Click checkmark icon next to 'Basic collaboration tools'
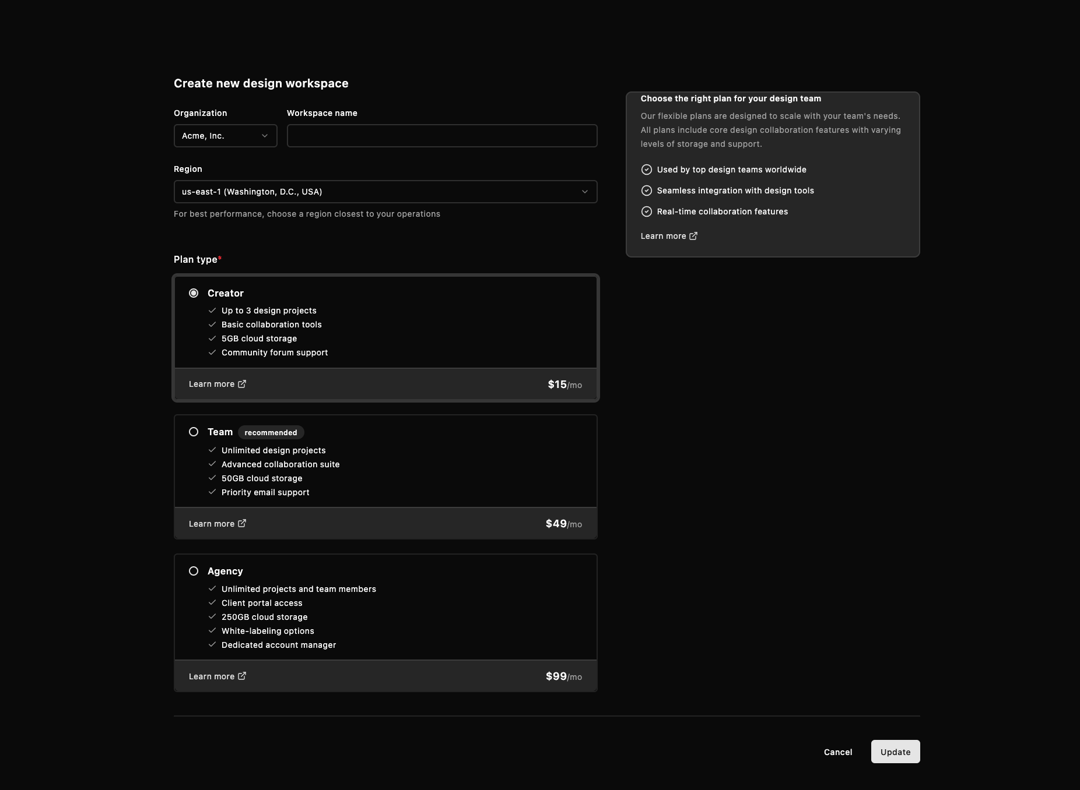This screenshot has height=790, width=1080. tap(212, 324)
